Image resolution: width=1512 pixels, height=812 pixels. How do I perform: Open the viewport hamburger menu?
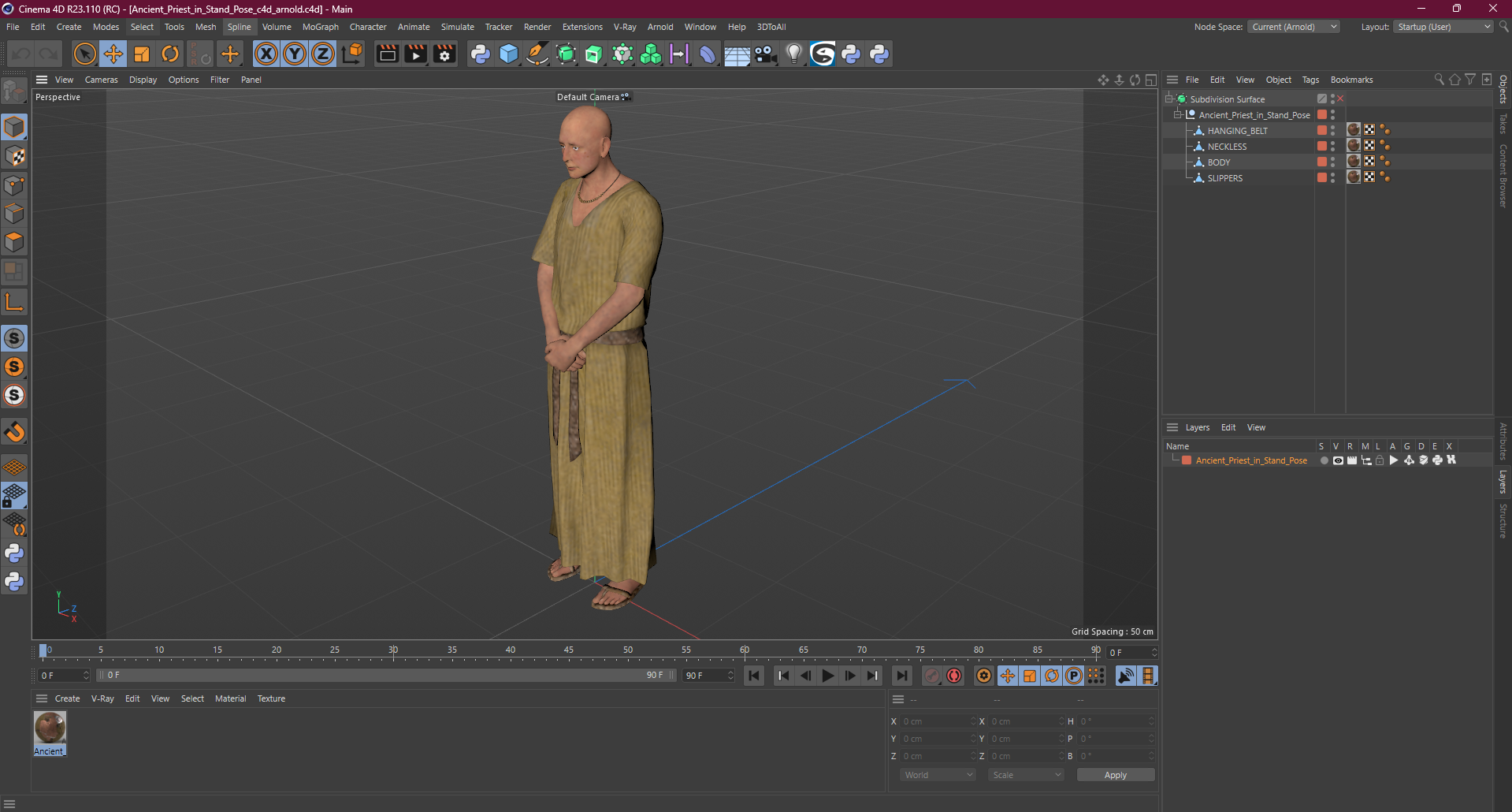42,80
